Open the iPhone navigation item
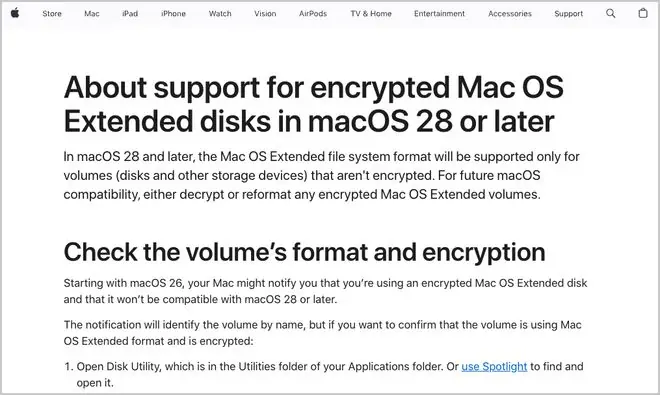The width and height of the screenshot is (660, 395). pos(173,13)
